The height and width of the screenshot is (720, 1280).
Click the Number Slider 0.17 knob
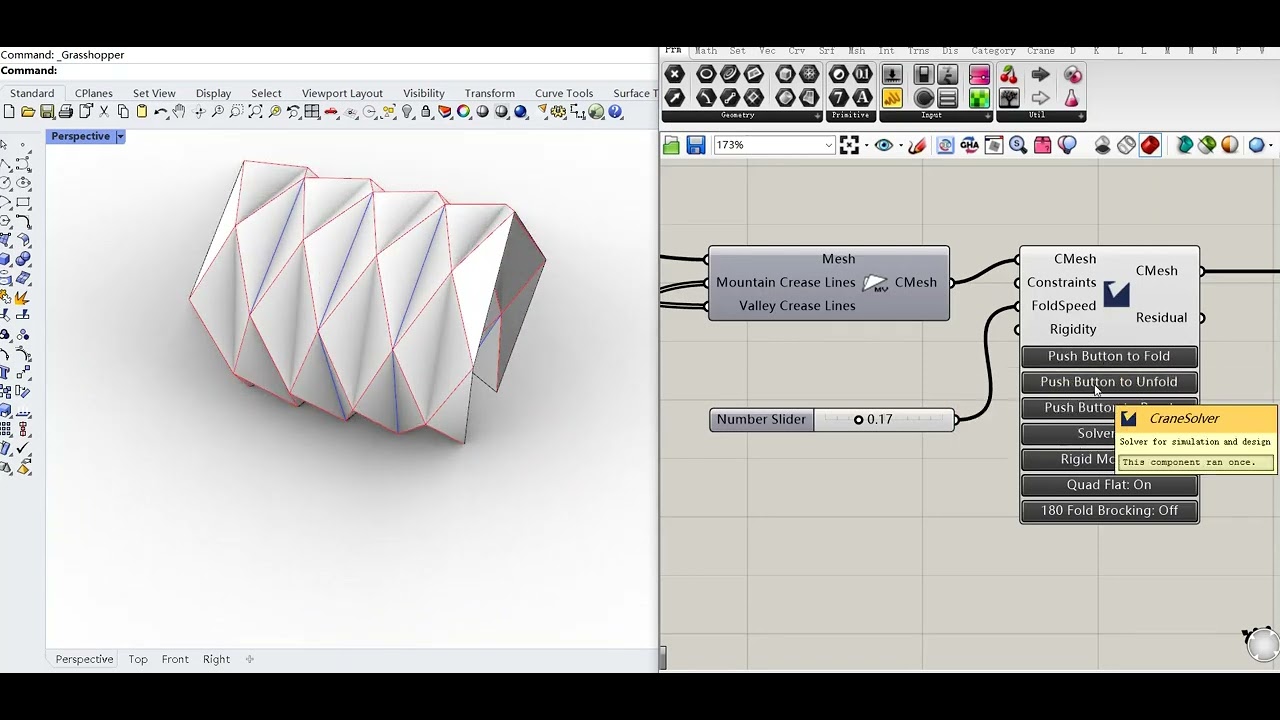858,420
